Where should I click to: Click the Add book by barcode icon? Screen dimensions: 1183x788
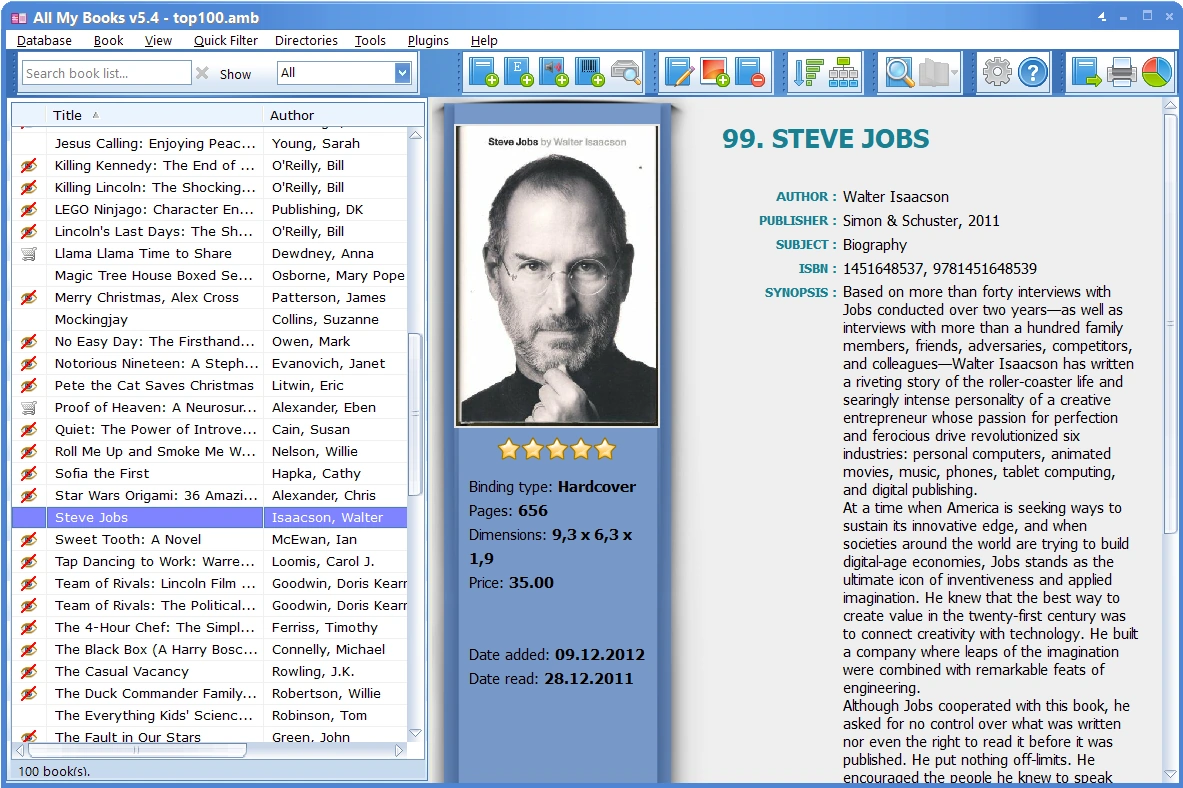589,72
